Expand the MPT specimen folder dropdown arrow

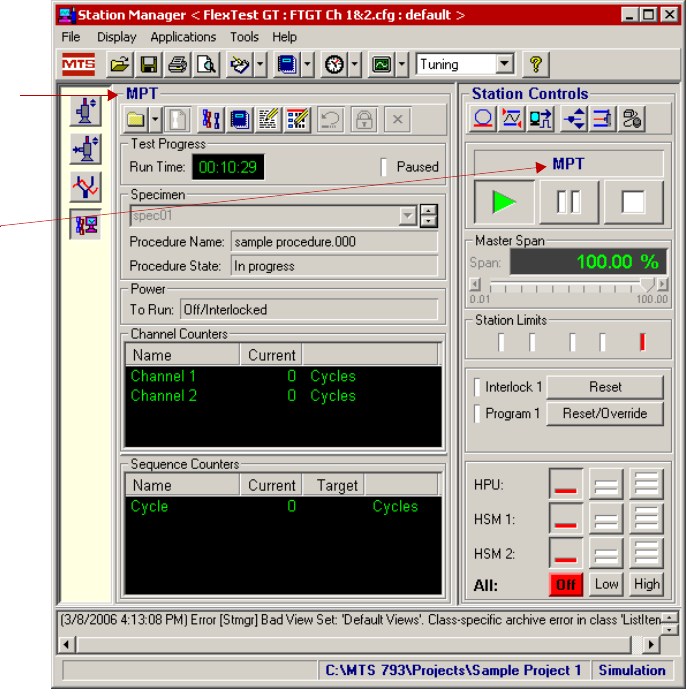[155, 120]
